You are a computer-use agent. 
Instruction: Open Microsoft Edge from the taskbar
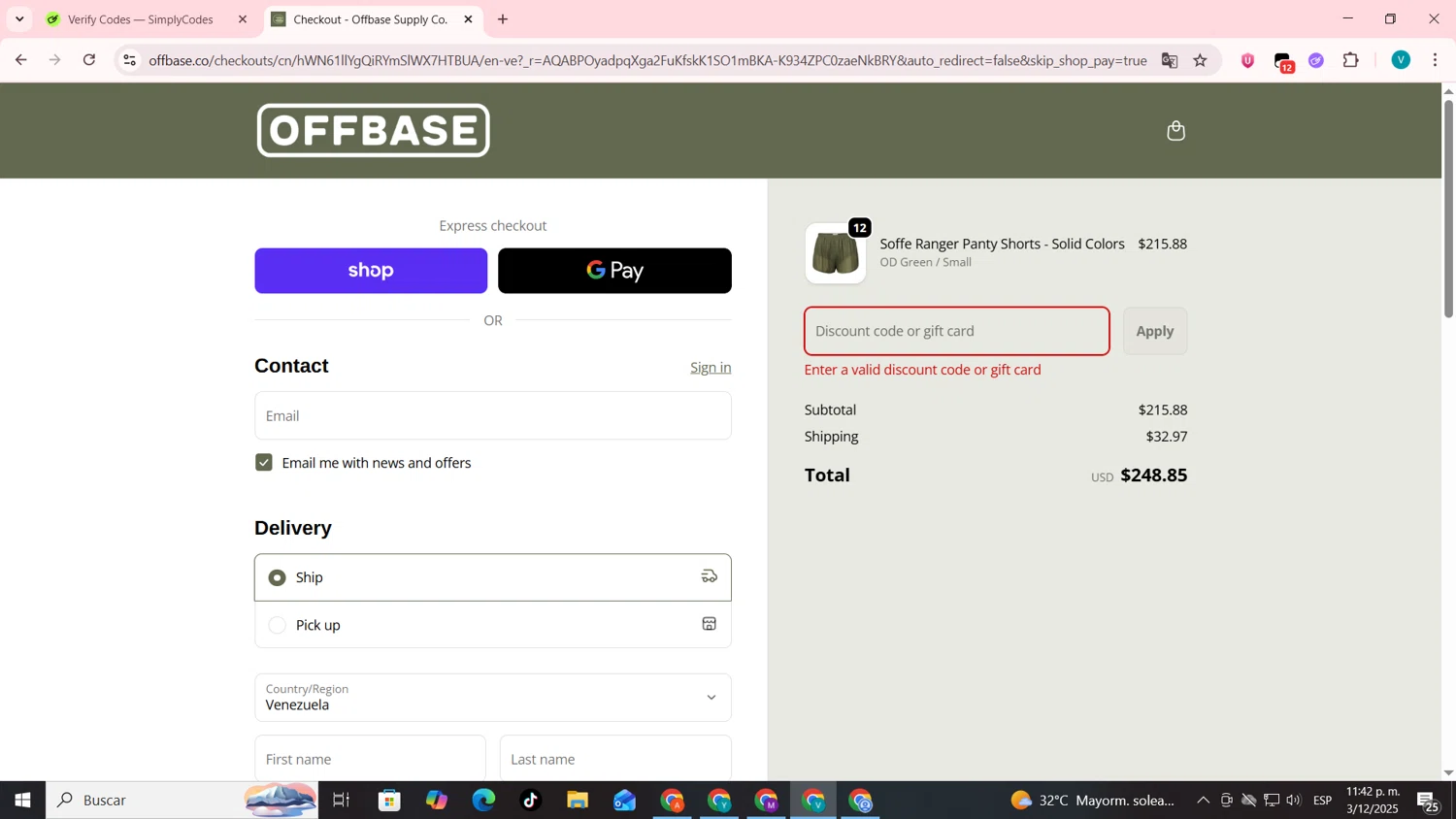483,801
